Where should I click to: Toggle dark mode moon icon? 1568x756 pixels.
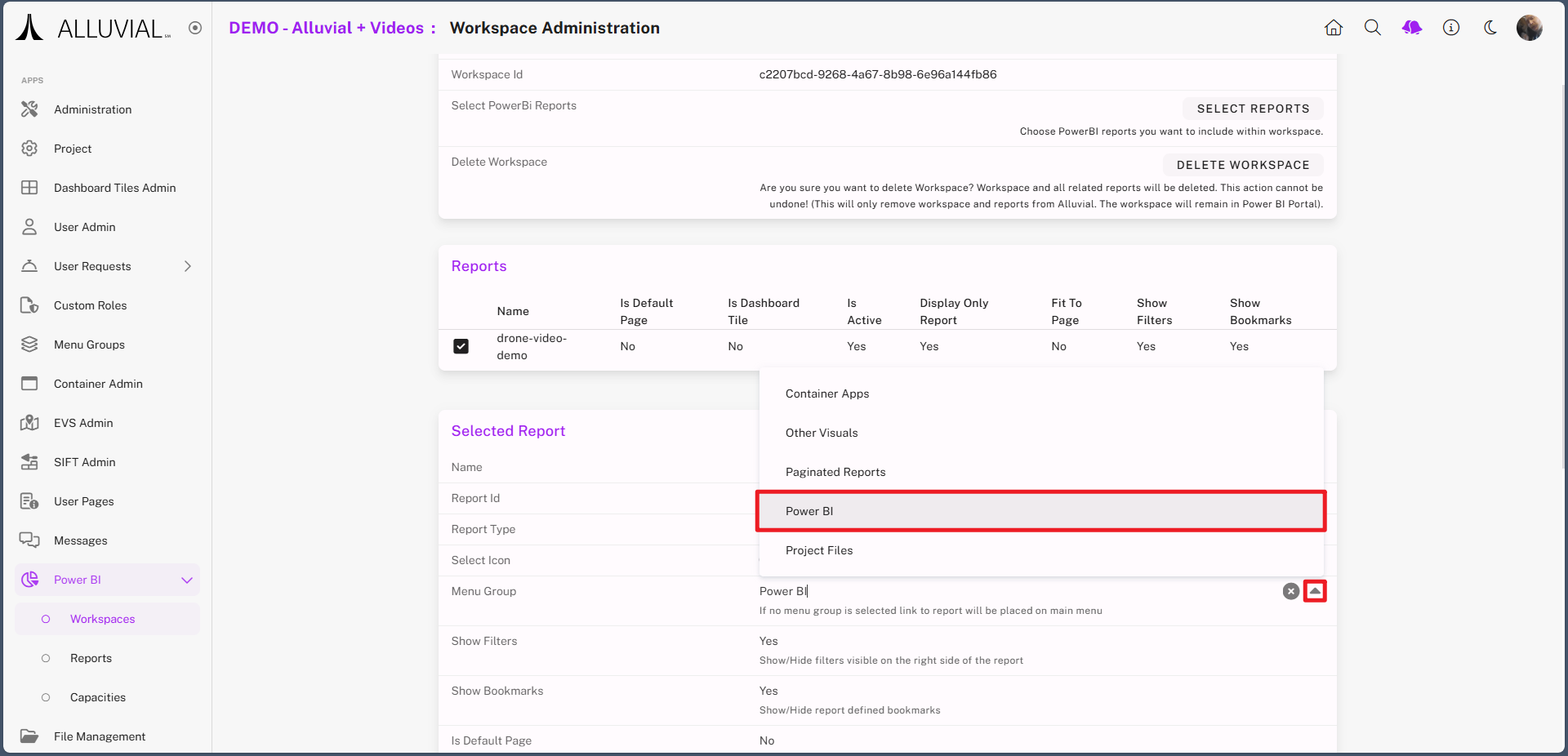(x=1490, y=28)
